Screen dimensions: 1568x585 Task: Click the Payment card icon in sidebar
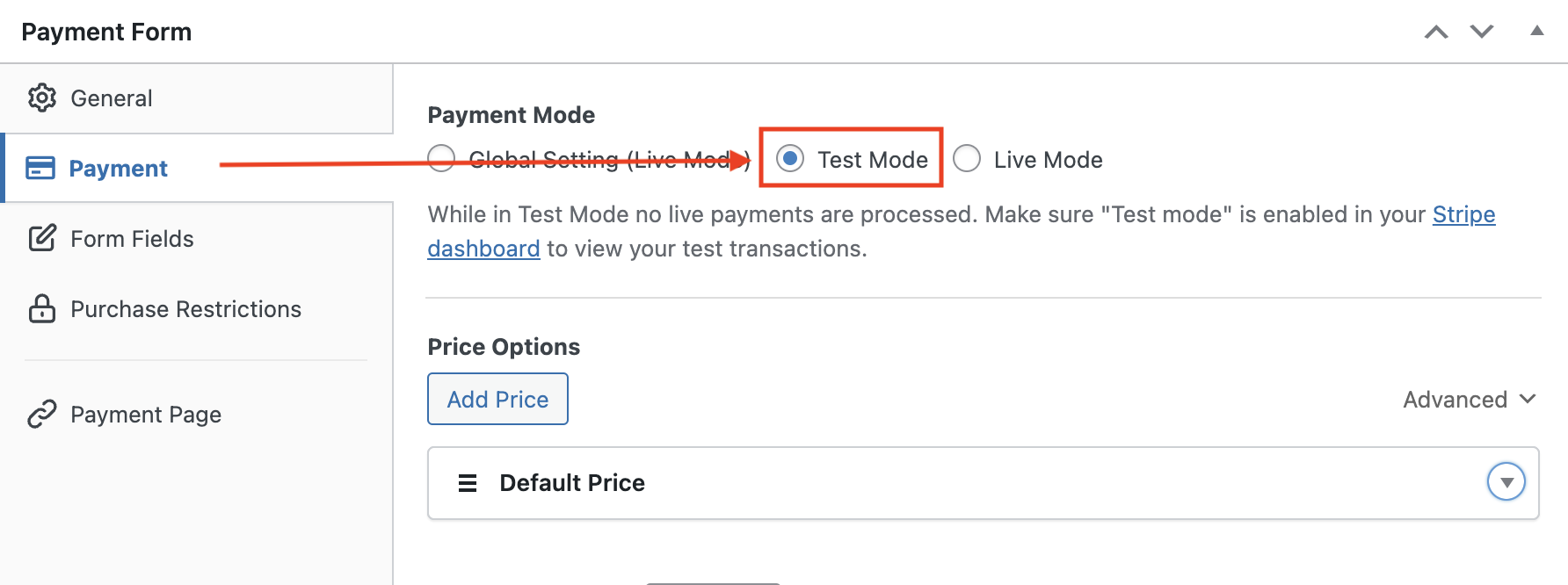[41, 168]
